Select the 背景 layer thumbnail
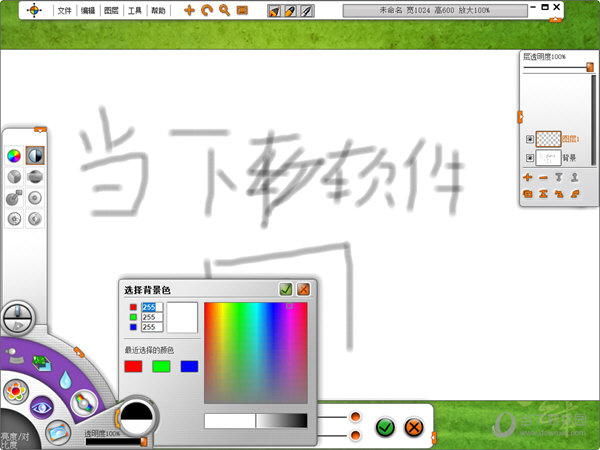Screen dimensions: 600x450 click(x=548, y=158)
